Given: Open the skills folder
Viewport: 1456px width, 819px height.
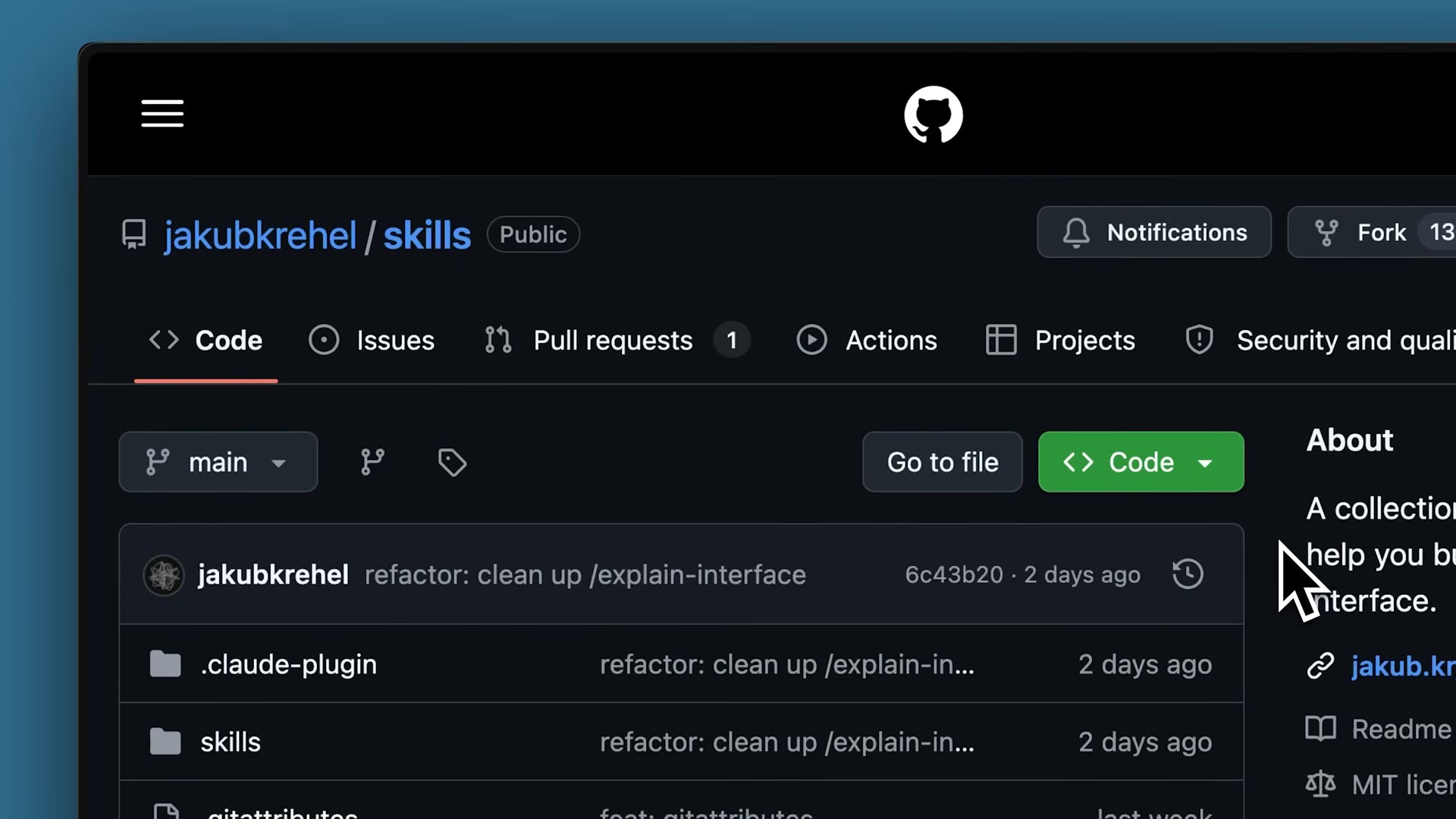Looking at the screenshot, I should 231,742.
